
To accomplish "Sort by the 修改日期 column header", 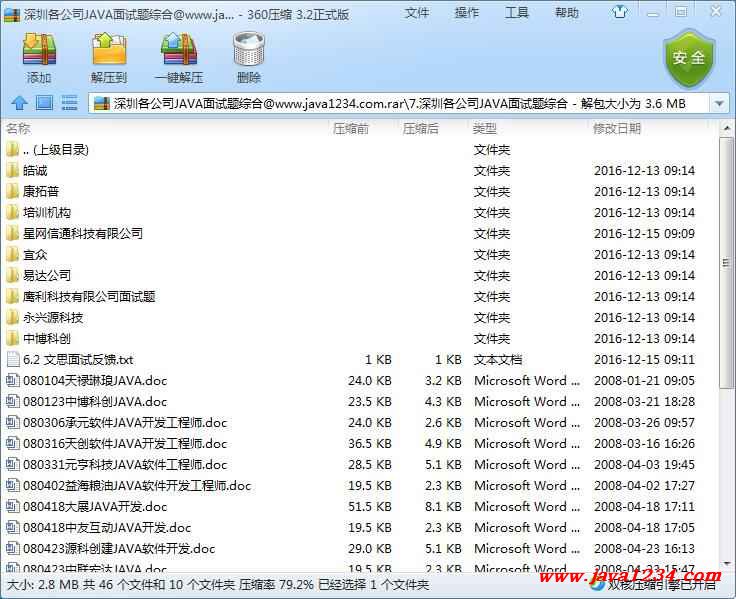I will [x=617, y=128].
